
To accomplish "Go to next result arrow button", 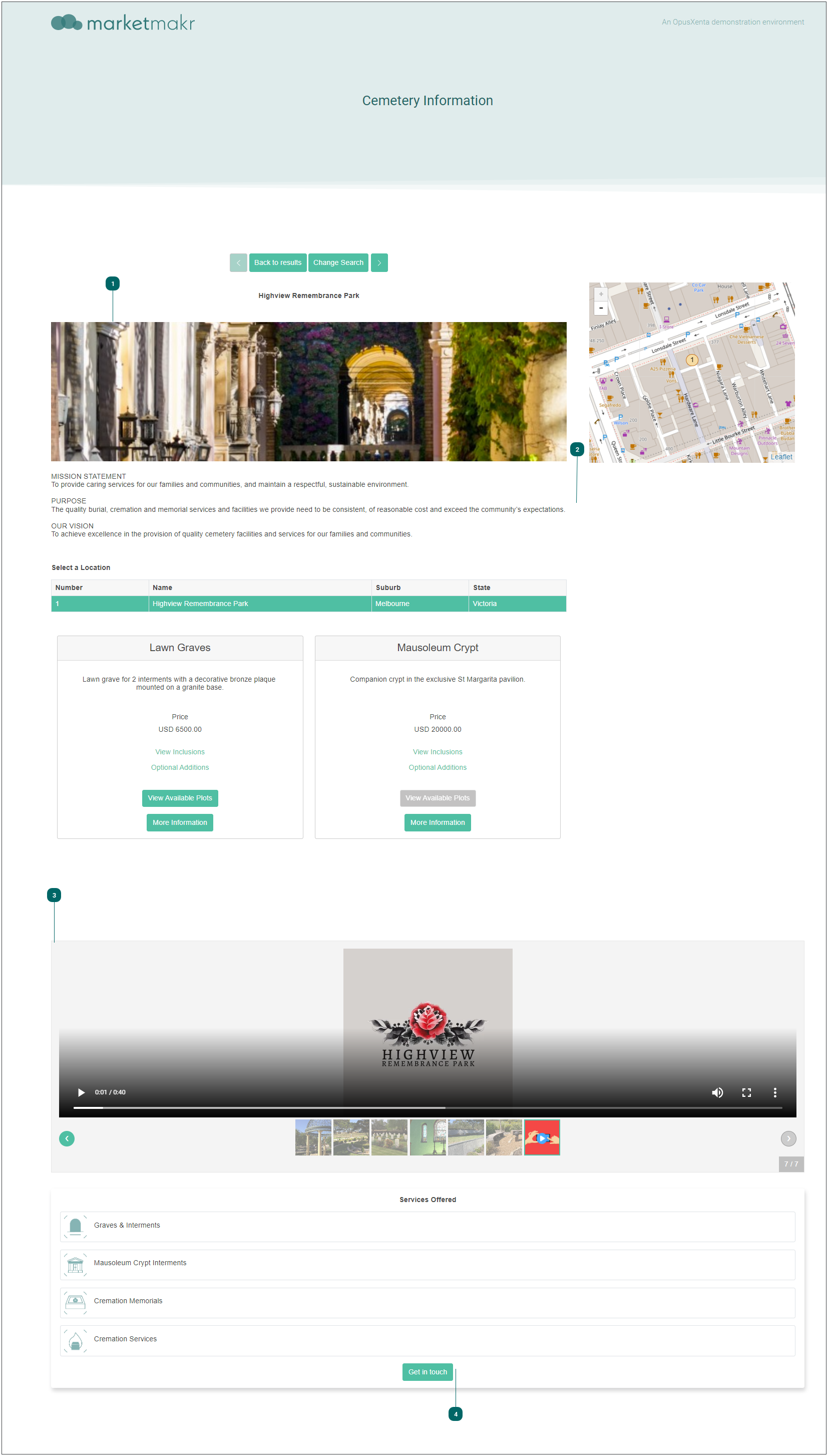I will click(379, 263).
